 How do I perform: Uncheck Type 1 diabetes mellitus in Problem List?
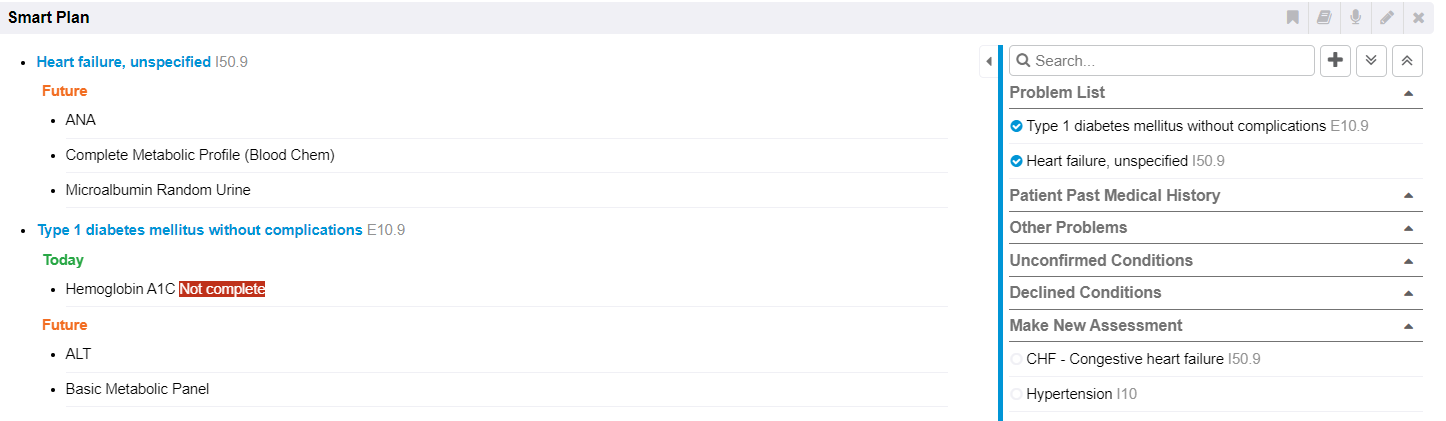pos(1017,127)
